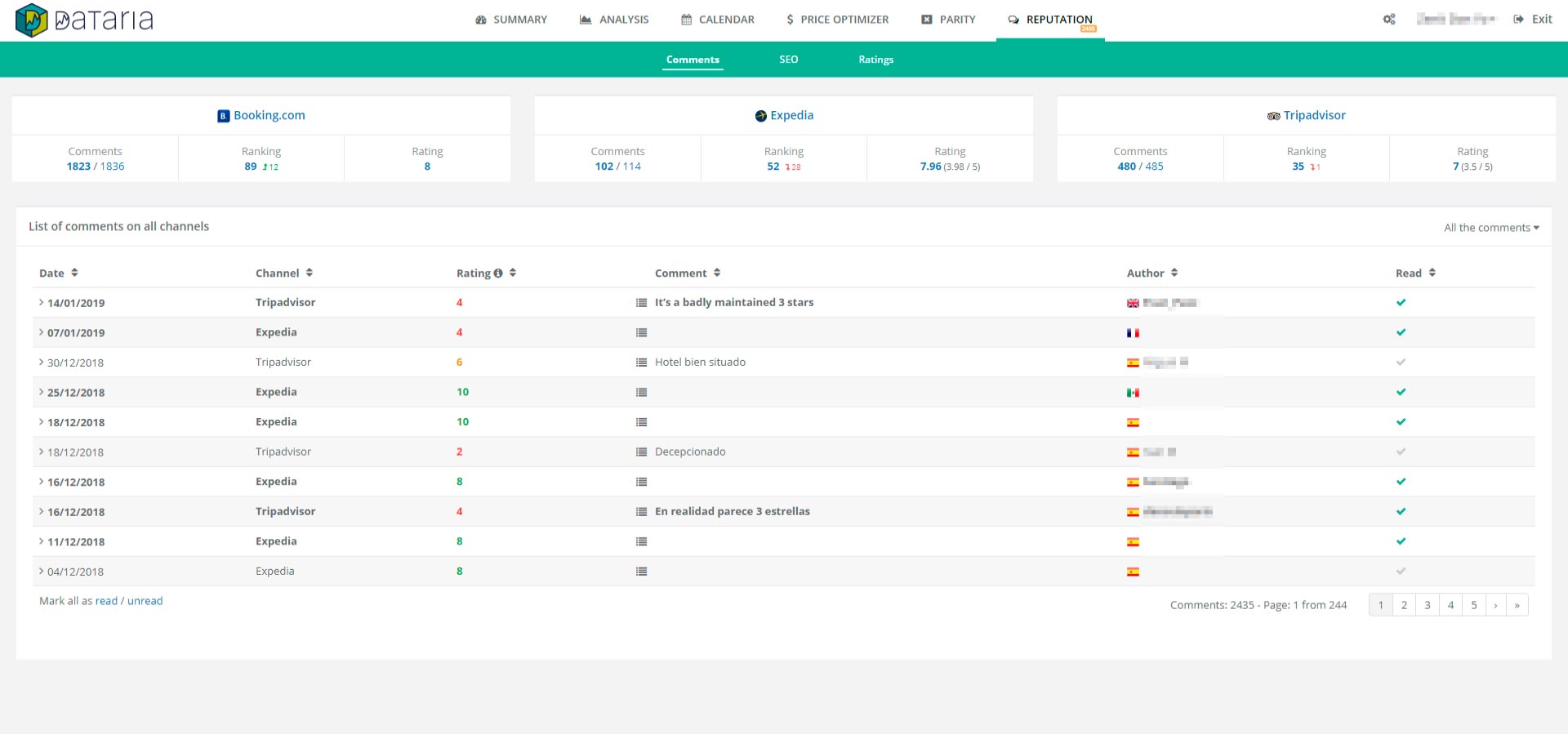Switch to the SEO tab
Viewport: 1568px width, 734px height.
tap(789, 60)
